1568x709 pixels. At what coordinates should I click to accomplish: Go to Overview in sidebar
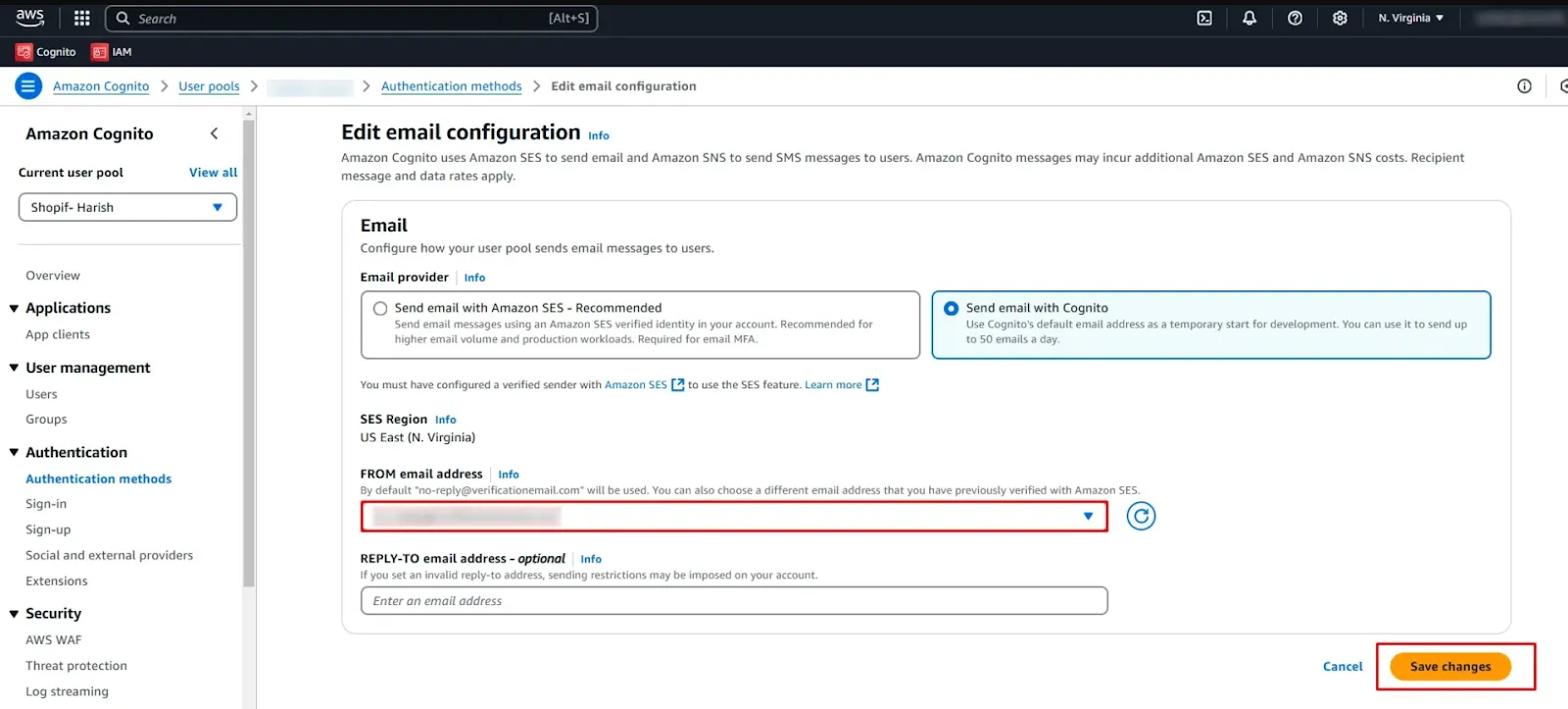53,276
